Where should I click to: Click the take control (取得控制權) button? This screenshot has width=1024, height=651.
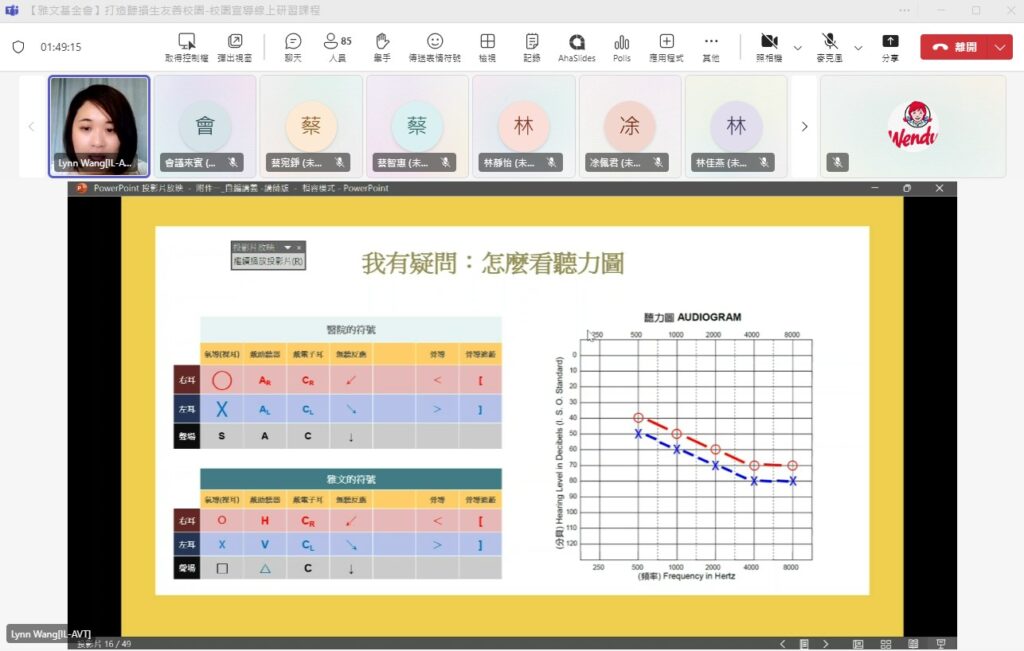click(187, 46)
